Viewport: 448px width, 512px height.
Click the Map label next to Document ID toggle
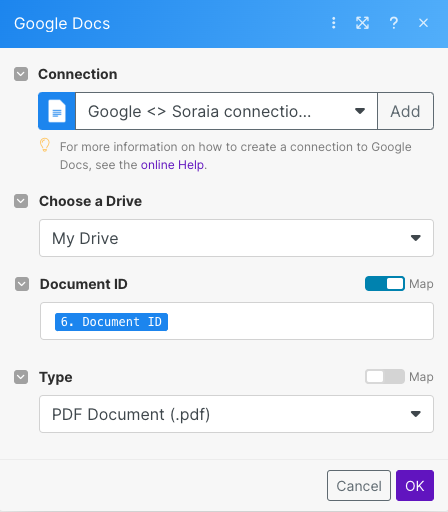(421, 284)
